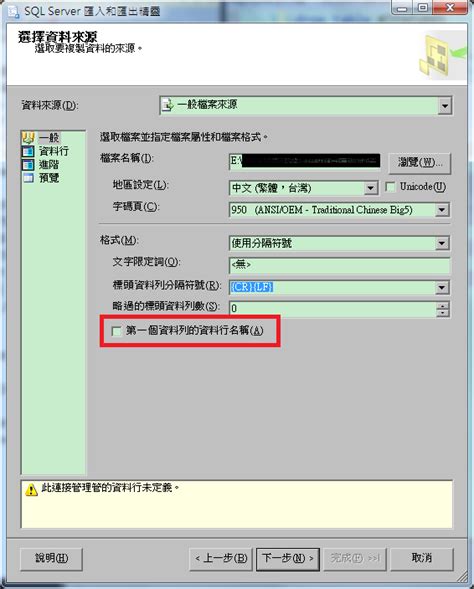The height and width of the screenshot is (589, 474).
Task: Increase 略過的標頭資料列數 with up arrow
Action: click(443, 306)
